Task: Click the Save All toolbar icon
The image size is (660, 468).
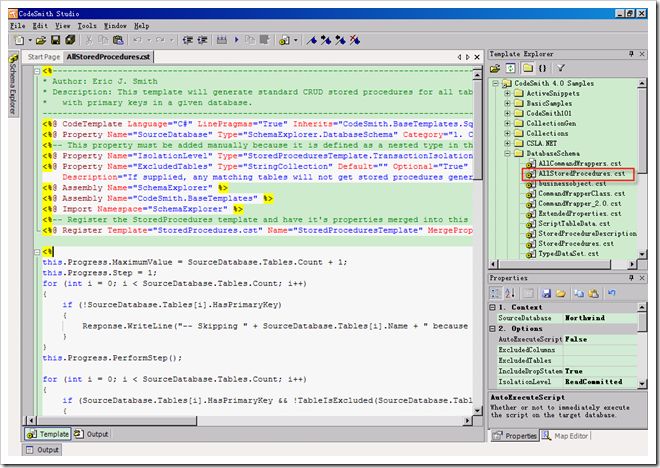Action: [x=70, y=40]
